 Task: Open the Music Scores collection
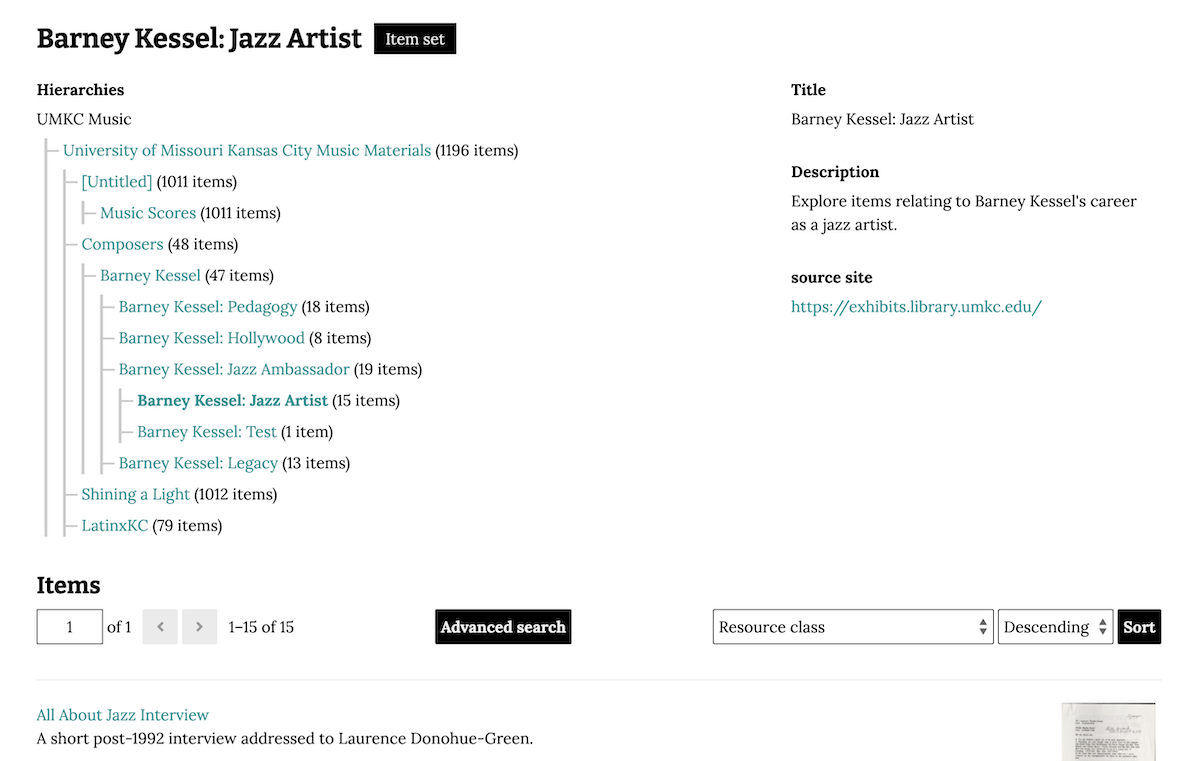point(148,212)
